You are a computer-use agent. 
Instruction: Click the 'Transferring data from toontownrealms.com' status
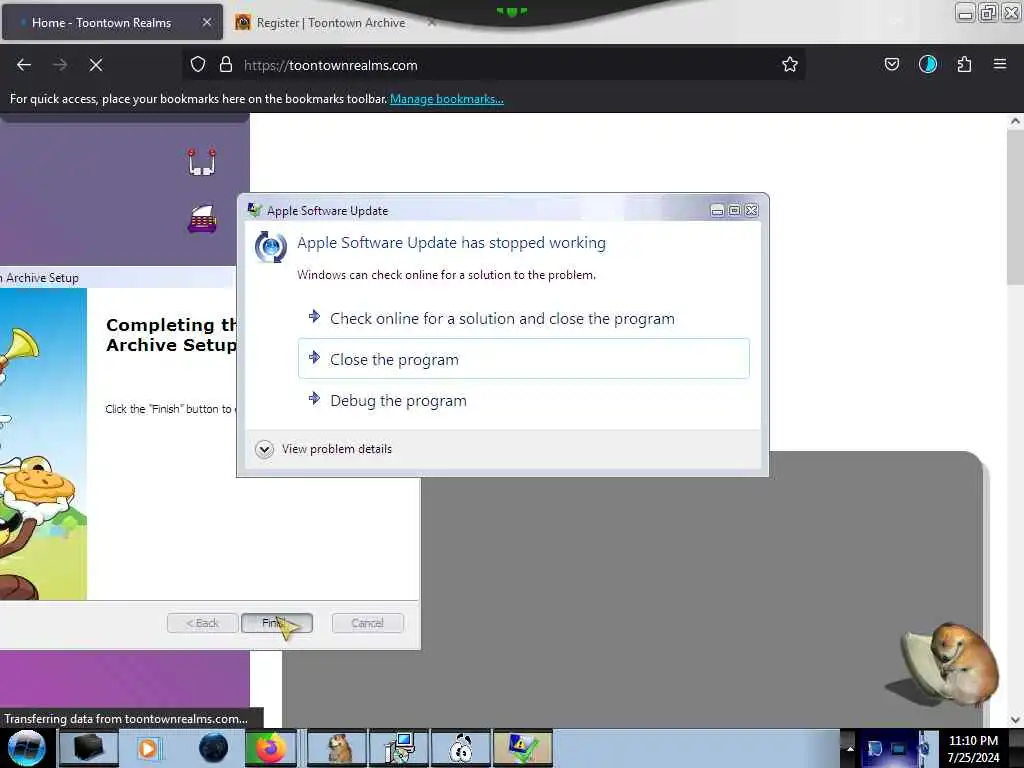pos(126,718)
